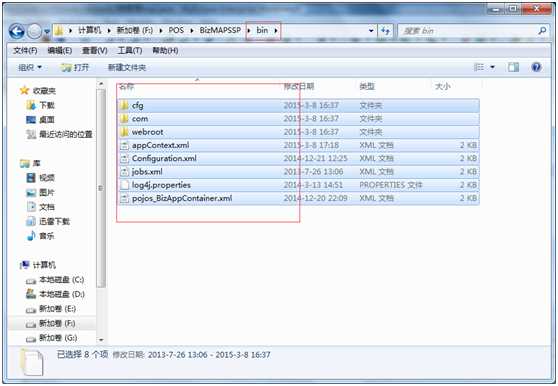Click the search magnifier icon
This screenshot has height=386, width=558.
[542, 31]
